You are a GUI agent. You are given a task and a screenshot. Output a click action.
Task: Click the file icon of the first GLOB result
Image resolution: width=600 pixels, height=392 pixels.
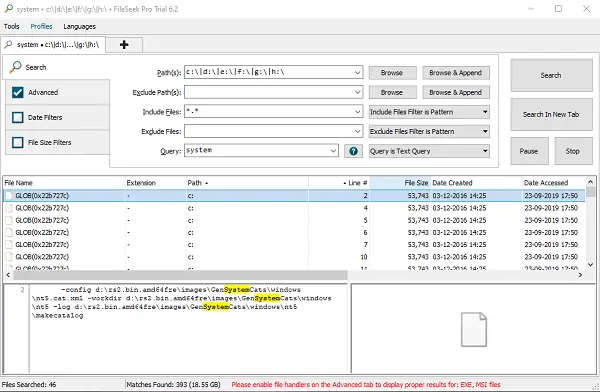pyautogui.click(x=9, y=196)
